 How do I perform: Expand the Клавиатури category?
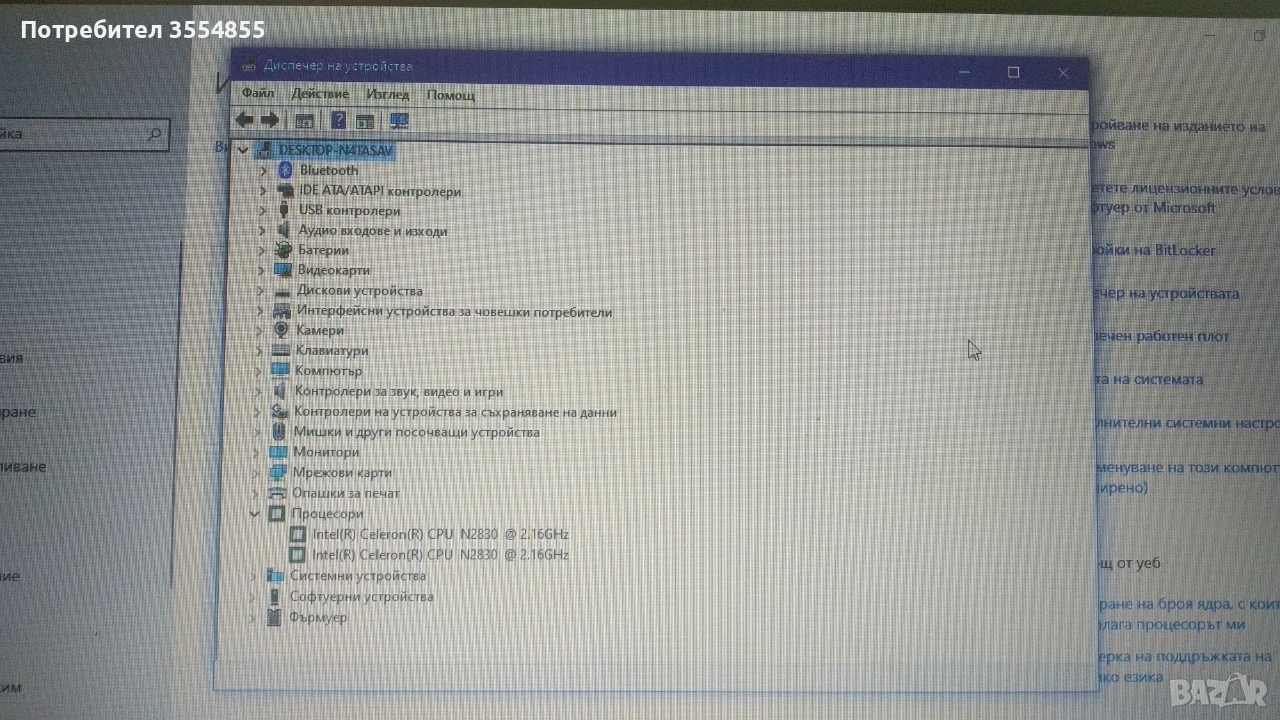pyautogui.click(x=260, y=351)
